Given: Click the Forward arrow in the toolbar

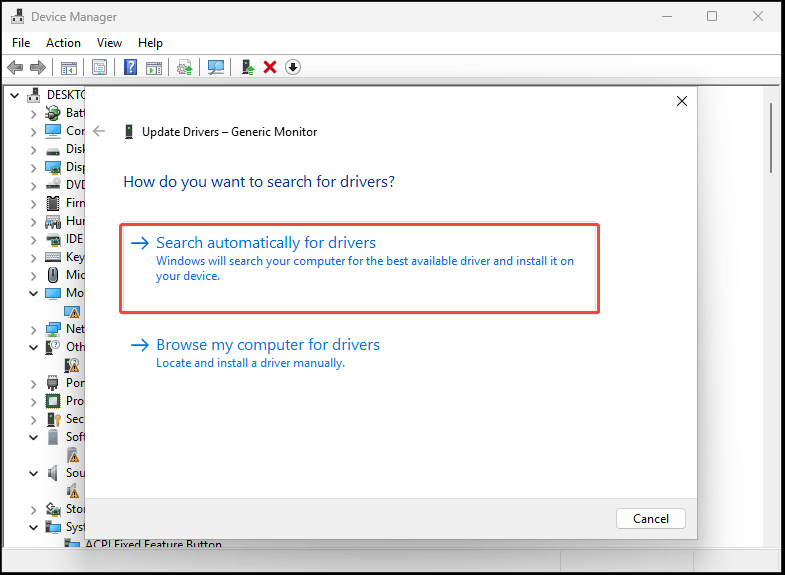Looking at the screenshot, I should coord(38,67).
